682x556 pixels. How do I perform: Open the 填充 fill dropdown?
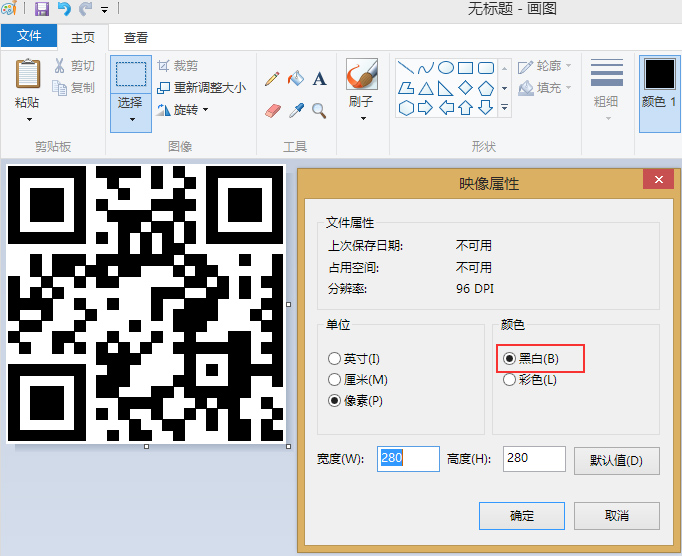[545, 87]
